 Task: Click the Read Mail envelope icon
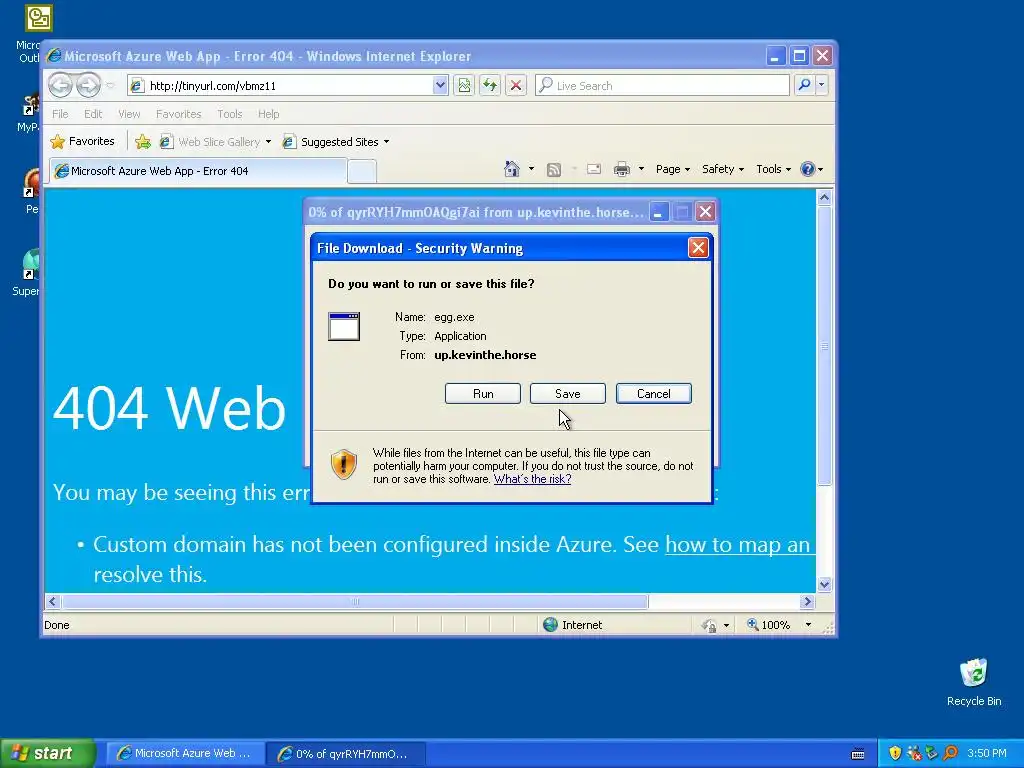594,169
